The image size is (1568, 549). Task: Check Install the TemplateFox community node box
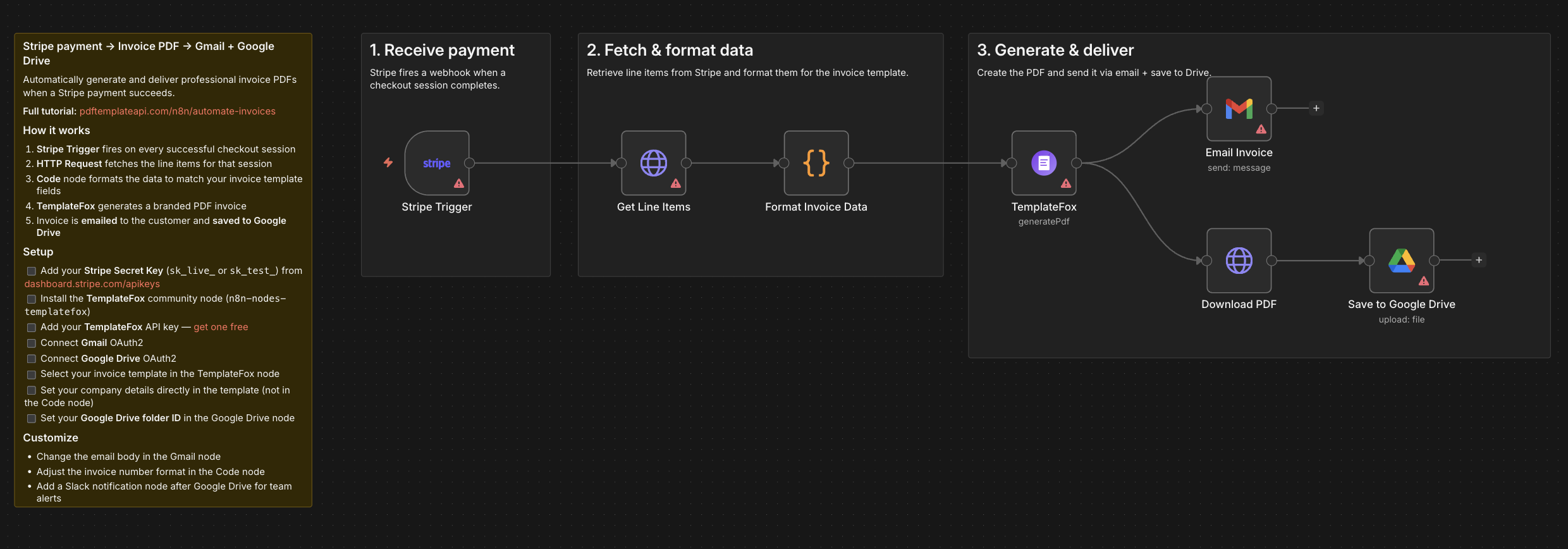pos(31,299)
